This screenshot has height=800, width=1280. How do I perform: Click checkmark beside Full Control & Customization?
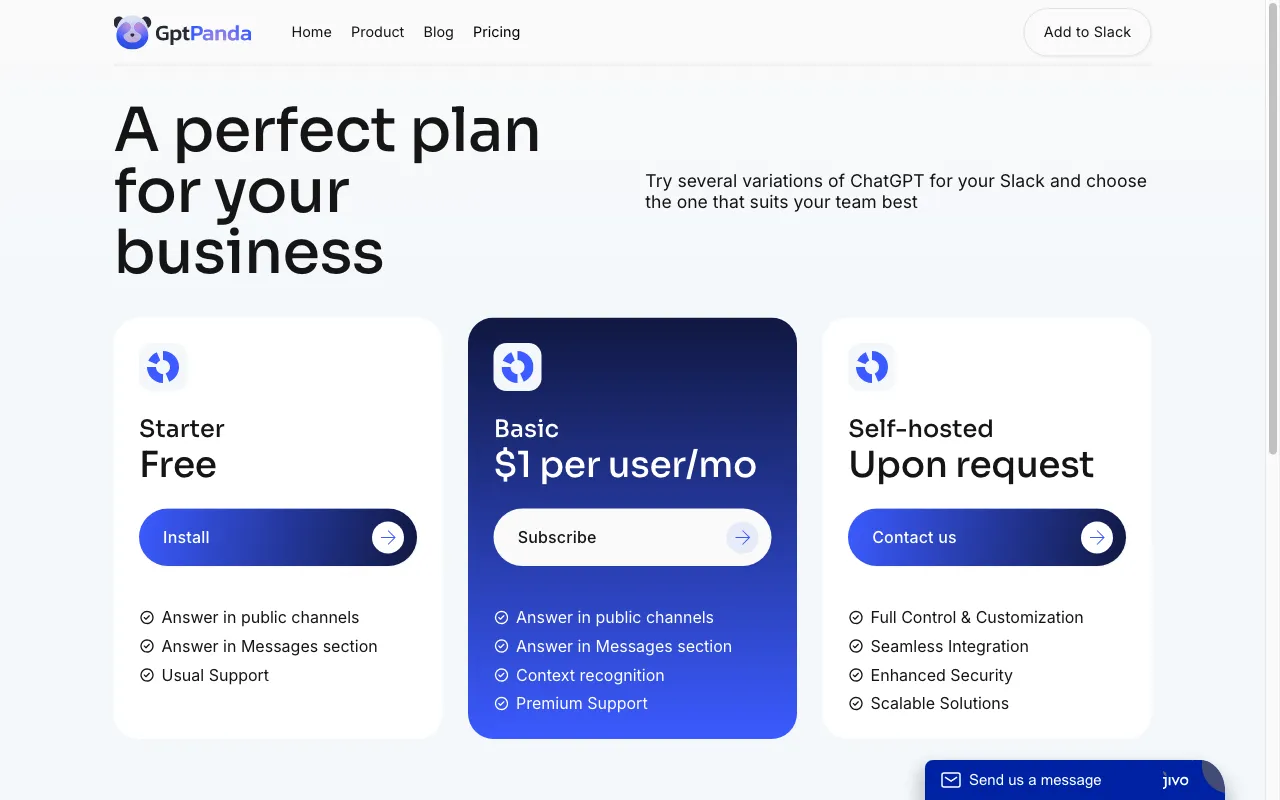pyautogui.click(x=856, y=618)
